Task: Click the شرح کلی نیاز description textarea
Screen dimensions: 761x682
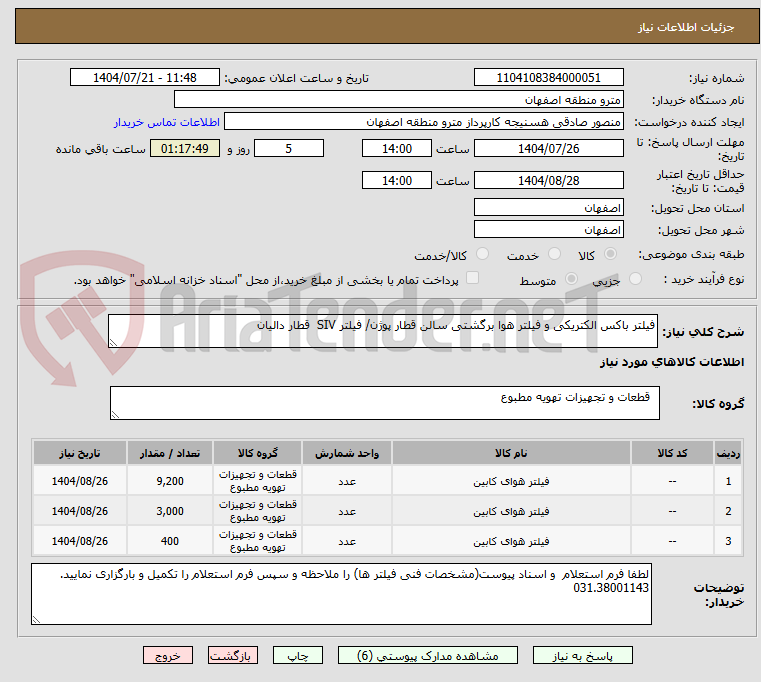Action: pos(382,331)
